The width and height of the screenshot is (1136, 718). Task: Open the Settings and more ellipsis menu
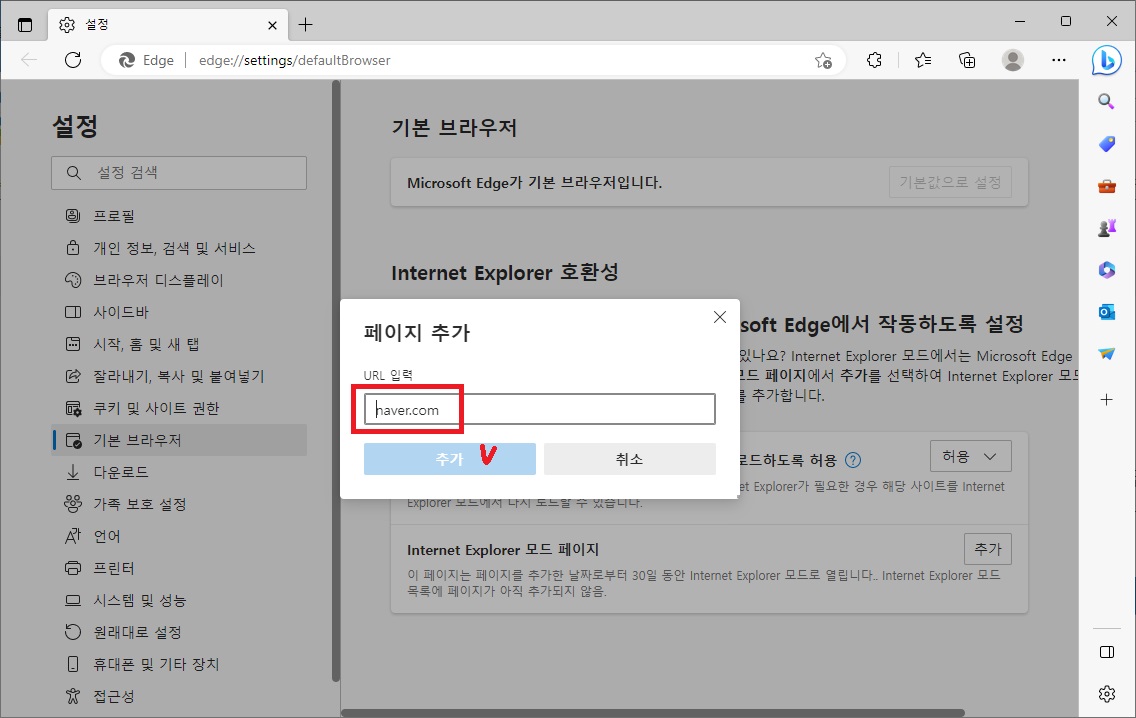1058,60
